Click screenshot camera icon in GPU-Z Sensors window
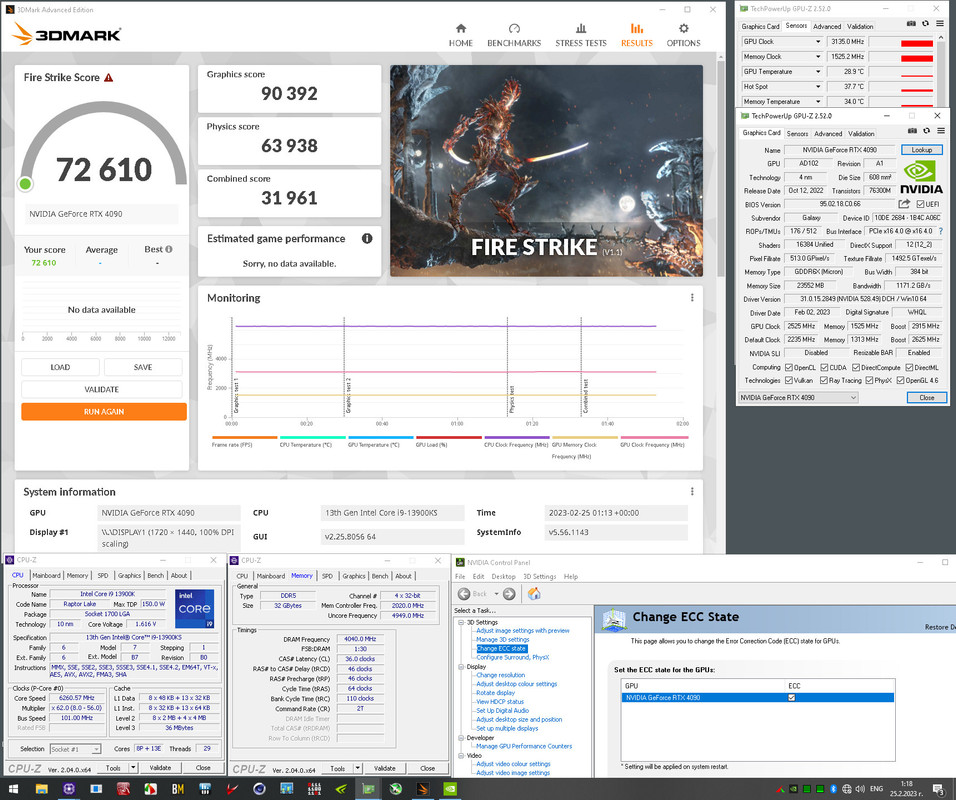Image resolution: width=956 pixels, height=800 pixels. 911,23
